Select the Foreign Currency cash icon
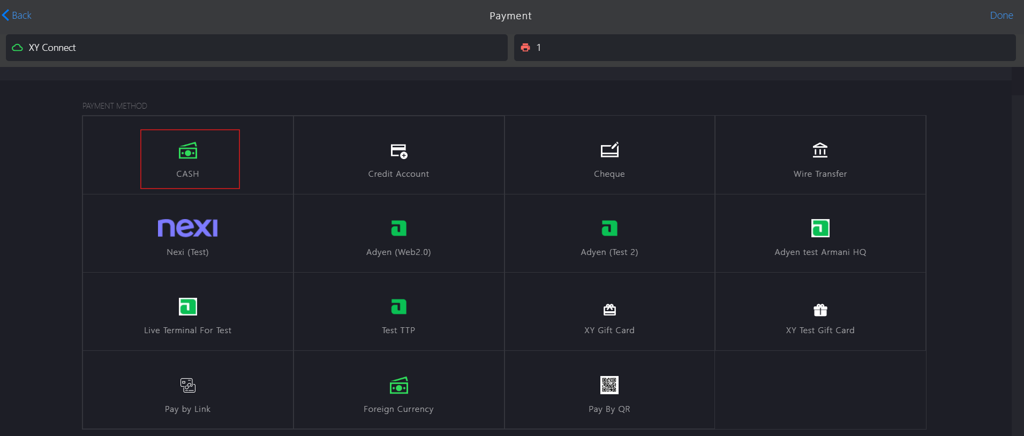1024x436 pixels. pyautogui.click(x=399, y=386)
